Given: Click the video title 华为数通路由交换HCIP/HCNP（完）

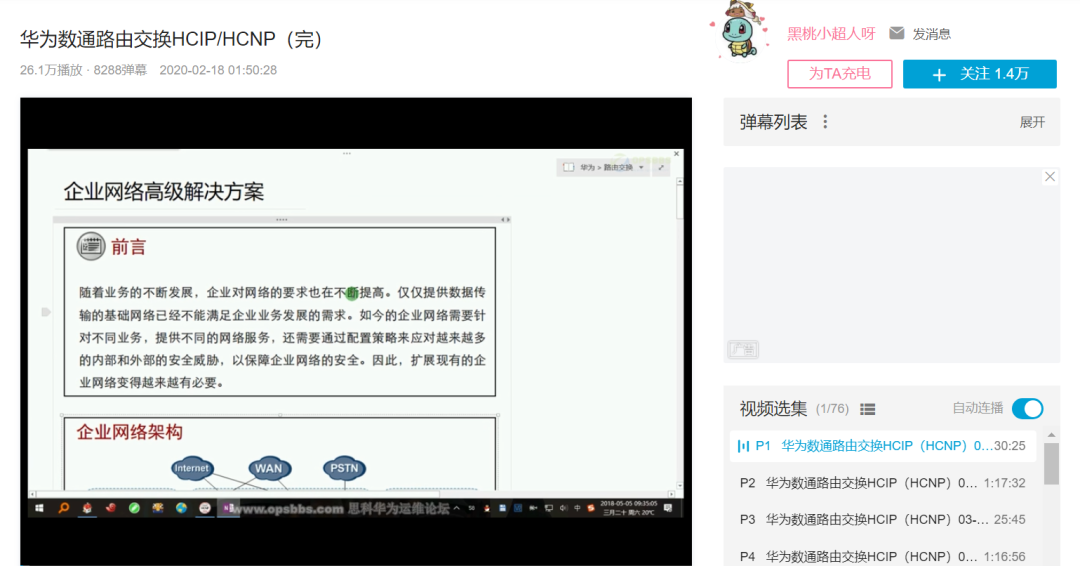Looking at the screenshot, I should 172,39.
